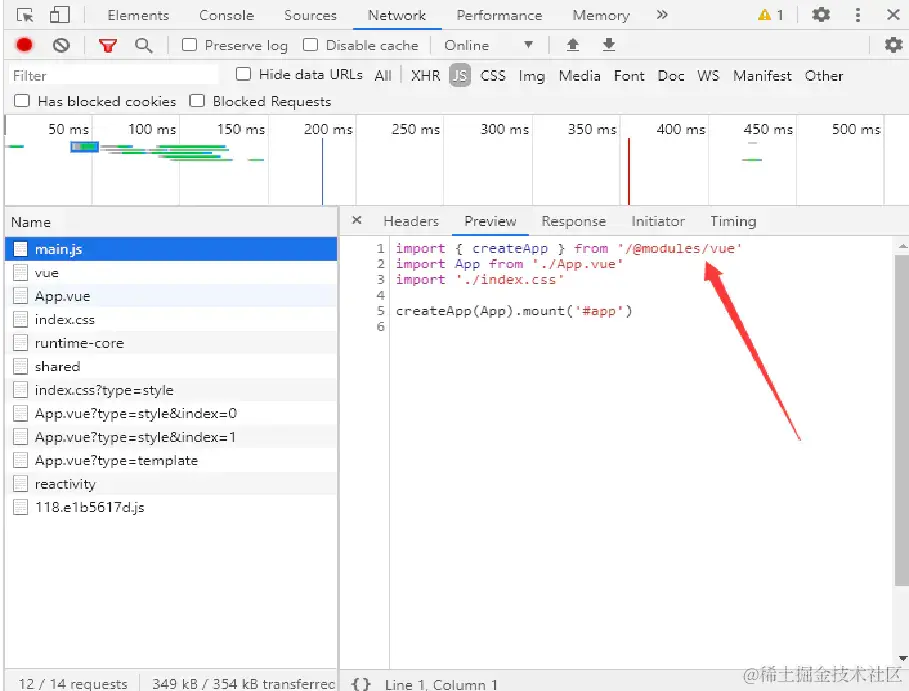Screen dimensions: 909x691
Task: Open DevTools settings gear at top
Action: pos(821,14)
